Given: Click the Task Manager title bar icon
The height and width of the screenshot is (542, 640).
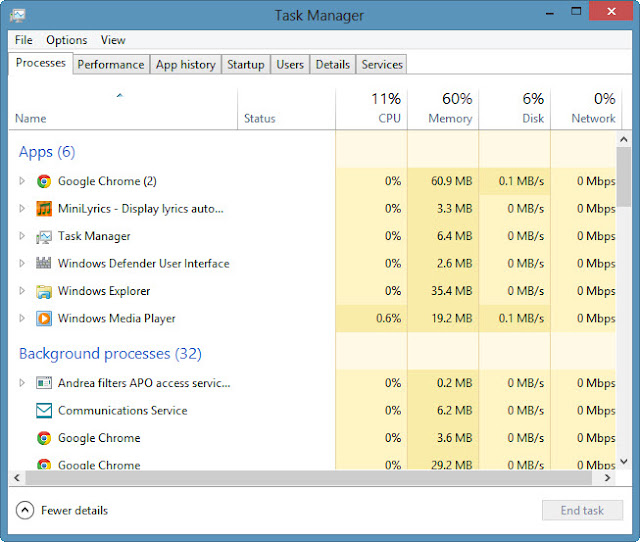Looking at the screenshot, I should [x=18, y=16].
